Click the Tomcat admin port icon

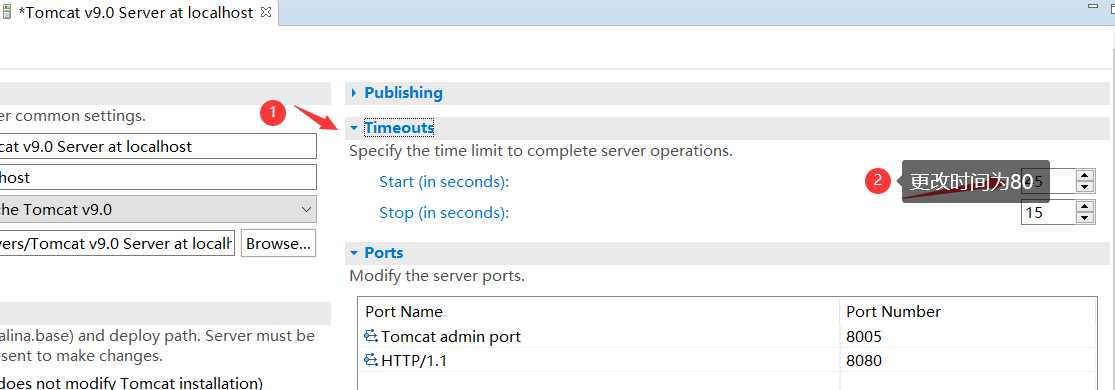coord(370,336)
